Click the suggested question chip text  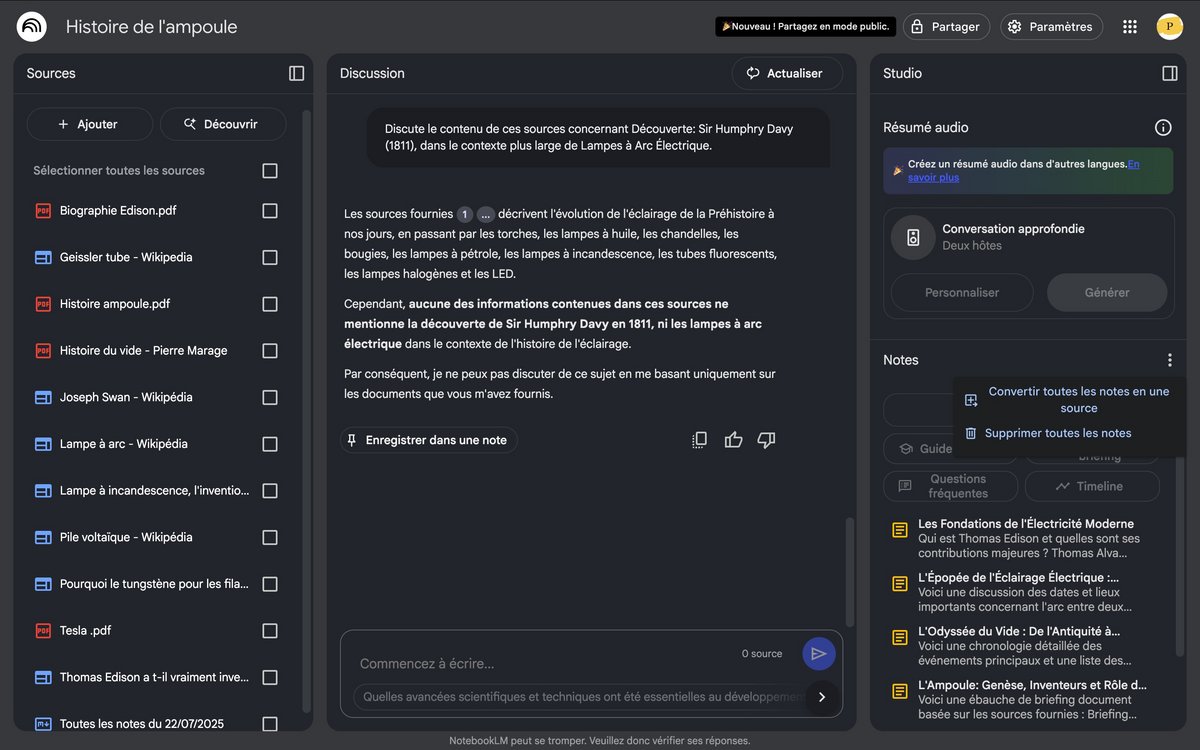point(582,697)
